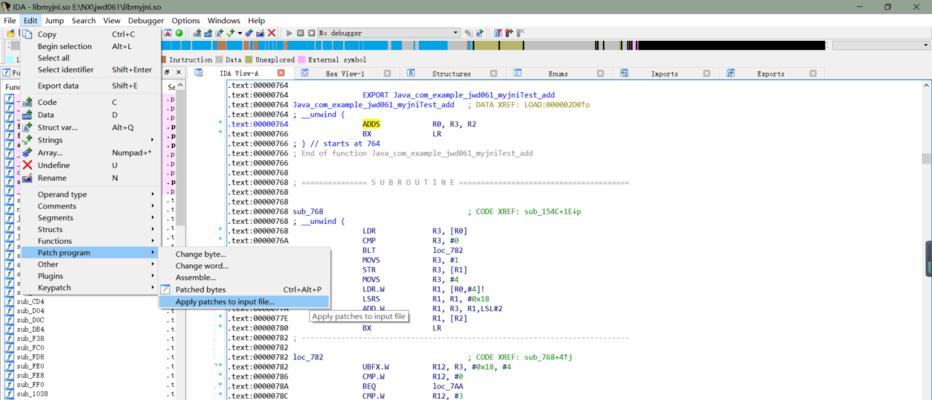Image resolution: width=932 pixels, height=400 pixels.
Task: Click Array... entry in Edit menu
Action: (x=91, y=153)
